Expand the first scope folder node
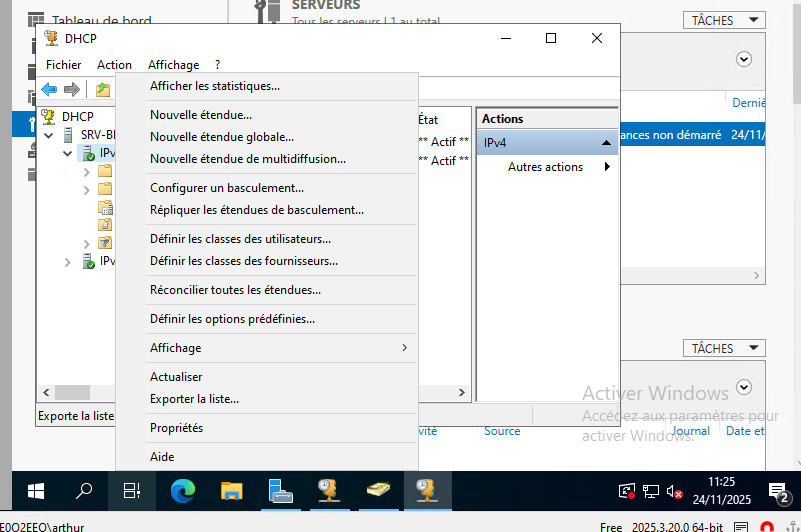 (86, 173)
